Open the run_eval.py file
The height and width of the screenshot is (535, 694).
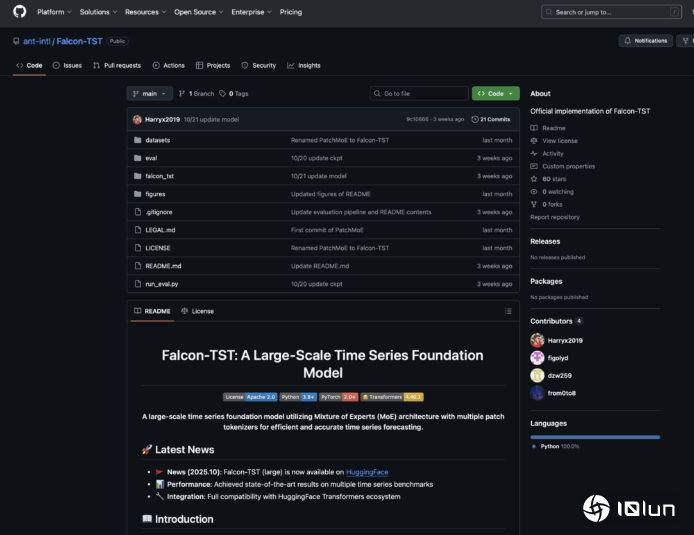(x=160, y=284)
